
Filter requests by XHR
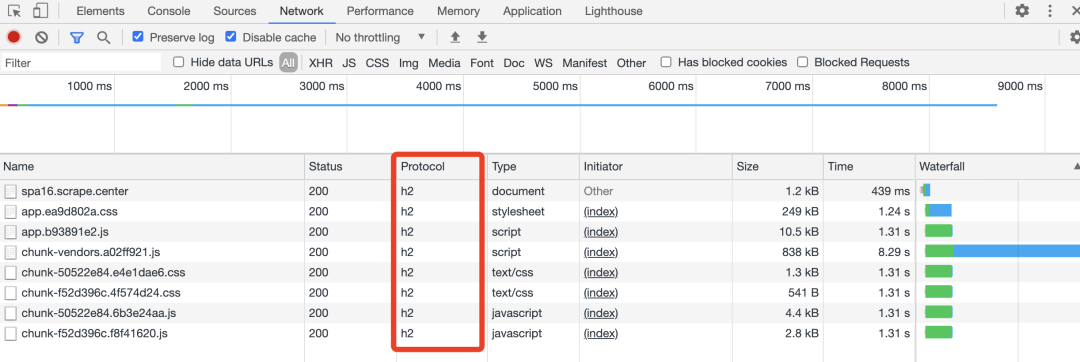point(321,63)
